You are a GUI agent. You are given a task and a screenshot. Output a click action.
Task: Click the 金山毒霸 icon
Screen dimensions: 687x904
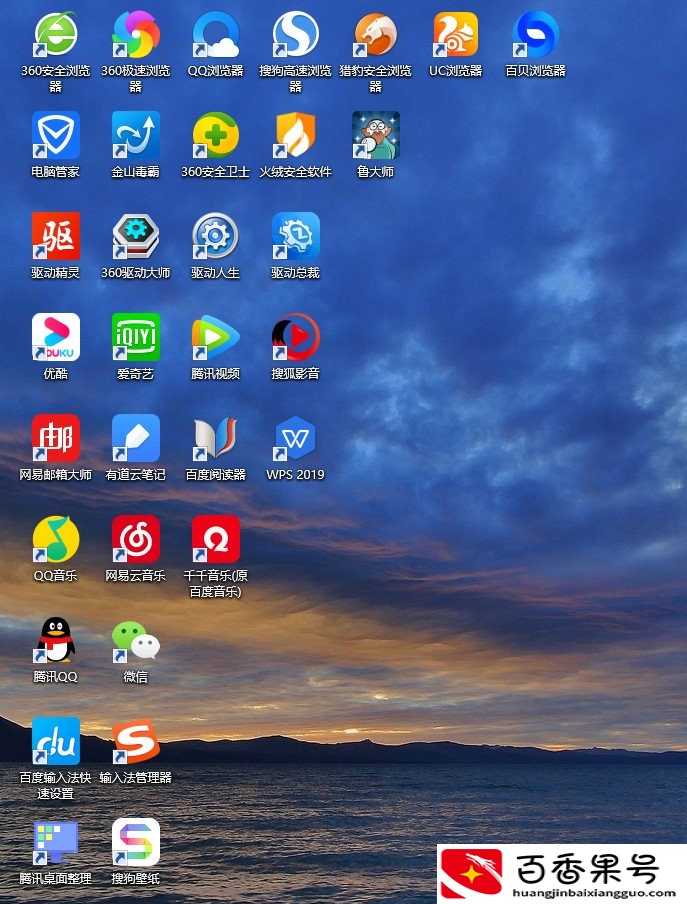pos(135,135)
